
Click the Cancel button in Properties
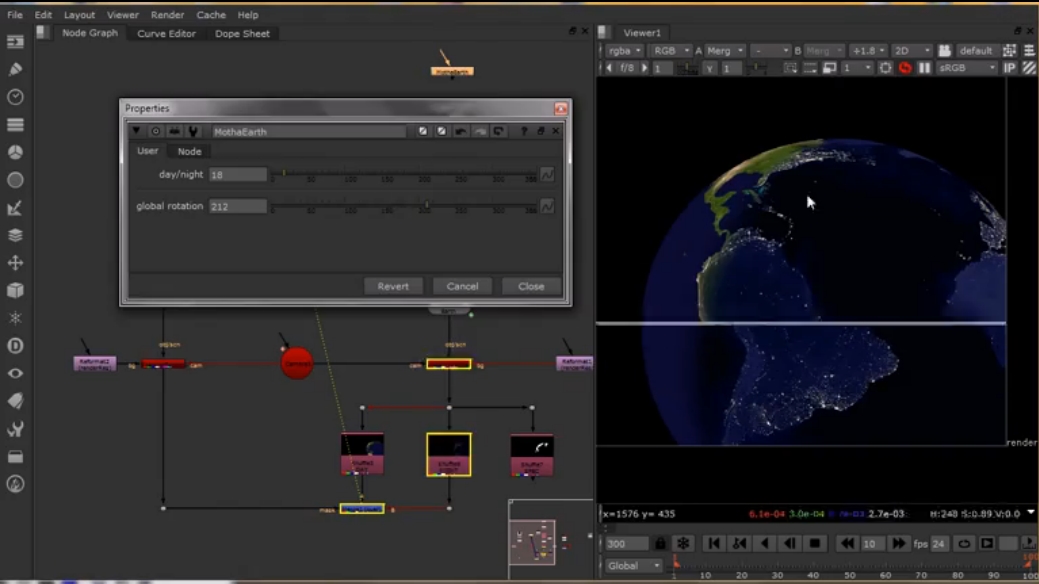pyautogui.click(x=462, y=286)
